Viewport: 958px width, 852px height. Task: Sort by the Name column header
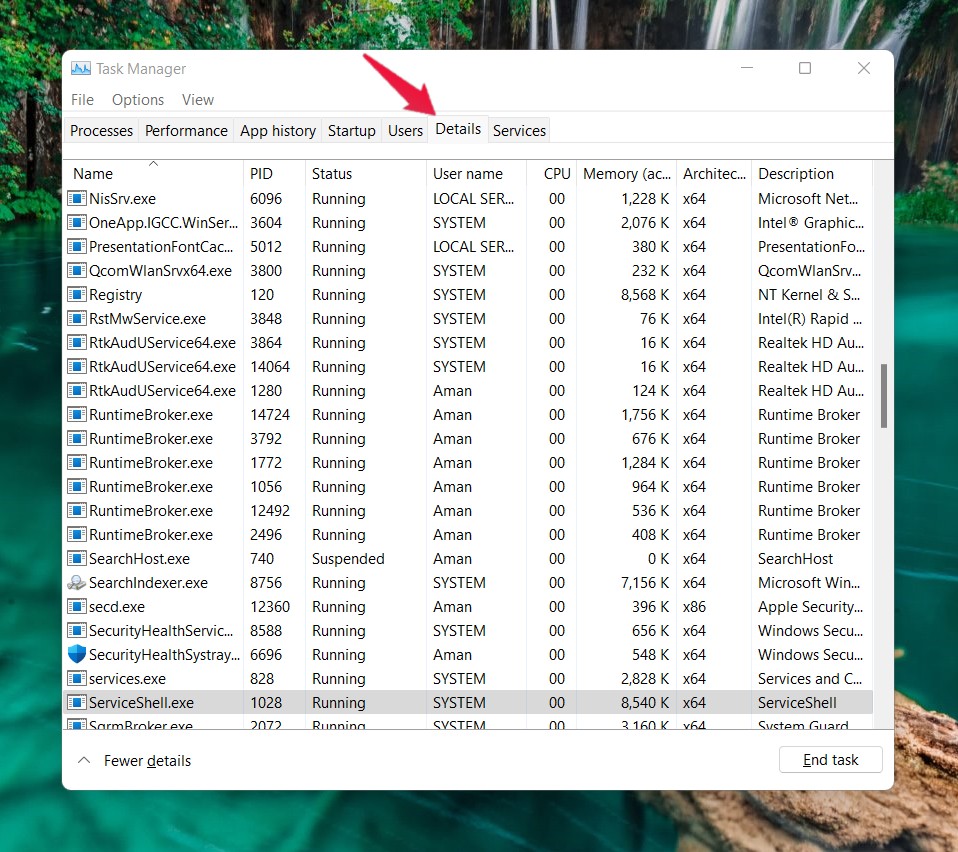[x=93, y=174]
